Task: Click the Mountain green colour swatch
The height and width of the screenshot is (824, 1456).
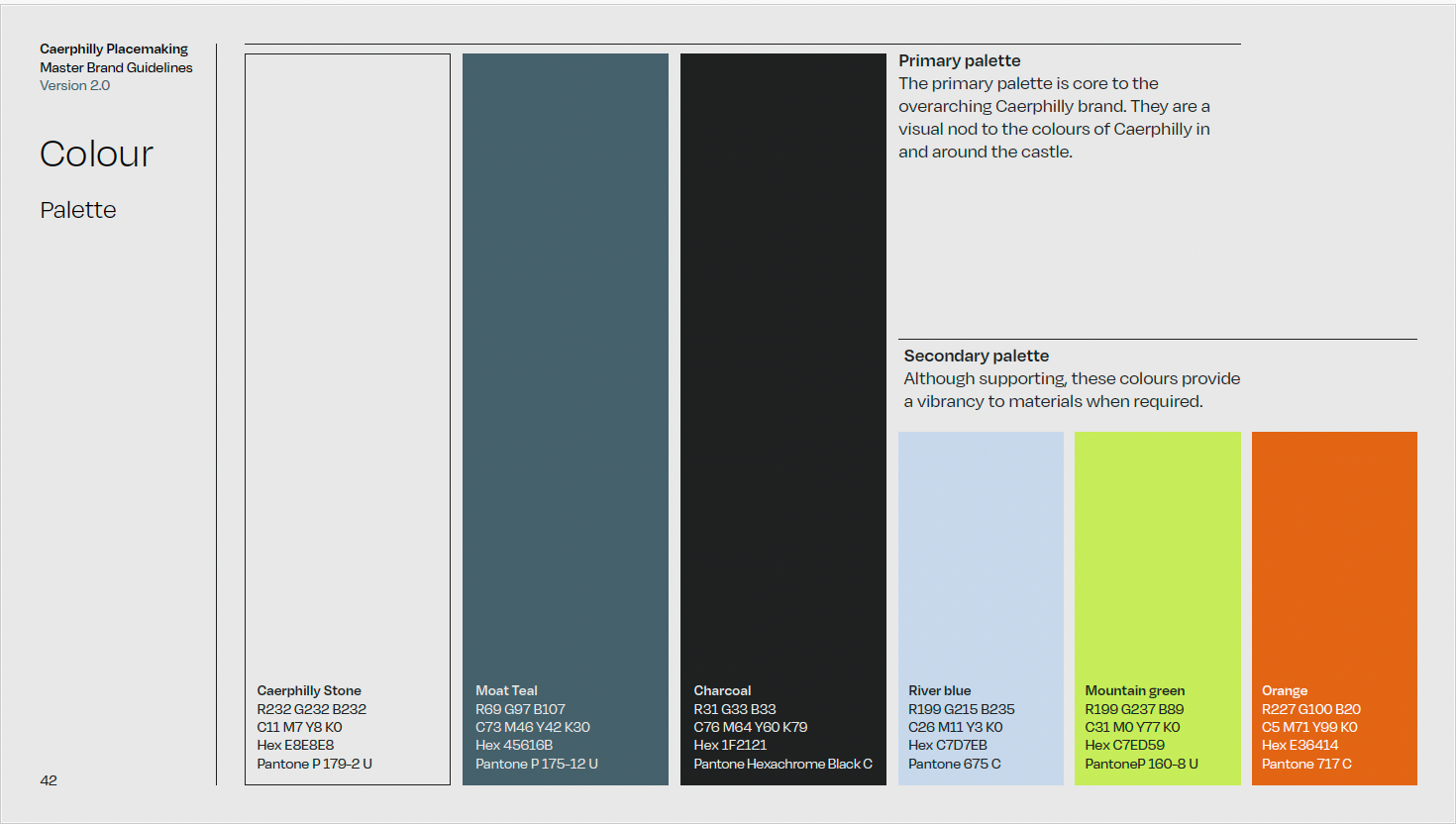Action: pyautogui.click(x=1158, y=608)
